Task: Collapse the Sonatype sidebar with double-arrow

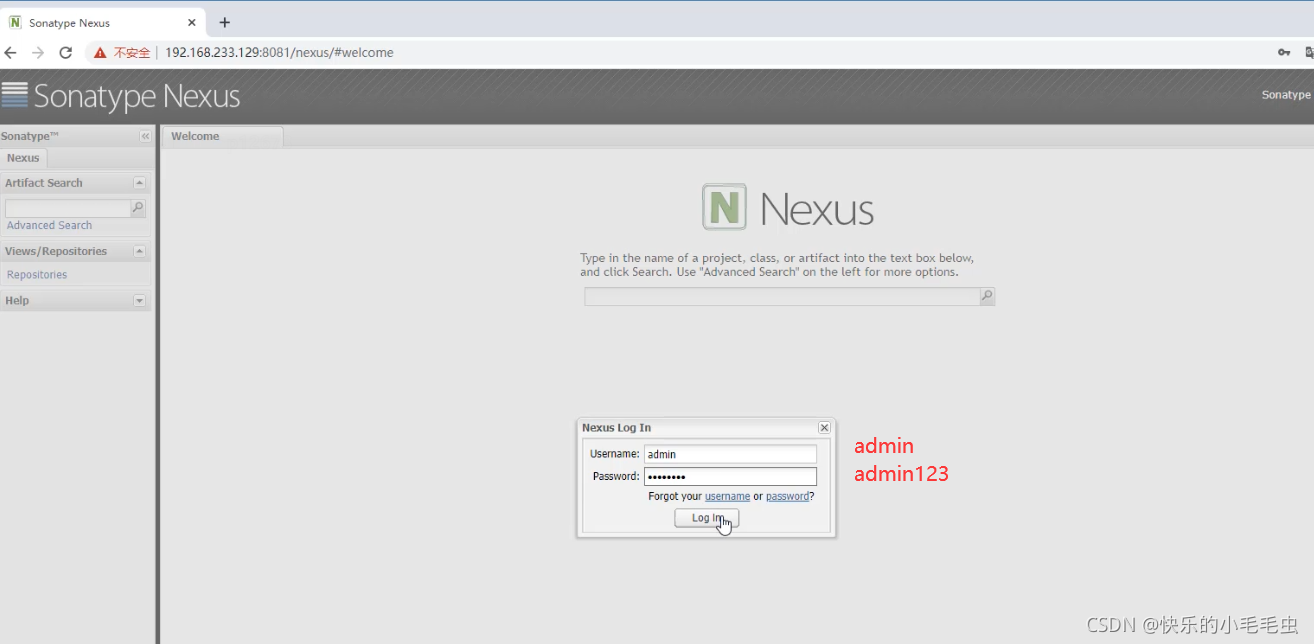Action: click(x=145, y=136)
